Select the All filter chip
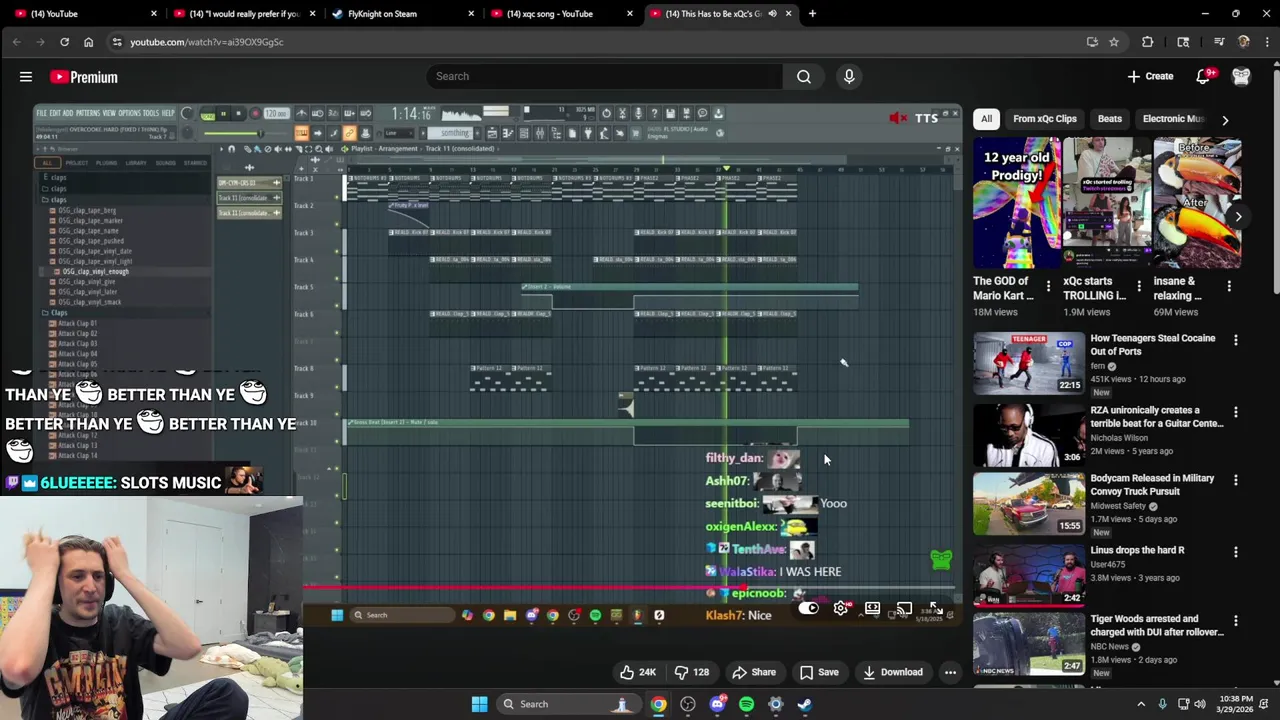The height and width of the screenshot is (720, 1280). (x=986, y=119)
